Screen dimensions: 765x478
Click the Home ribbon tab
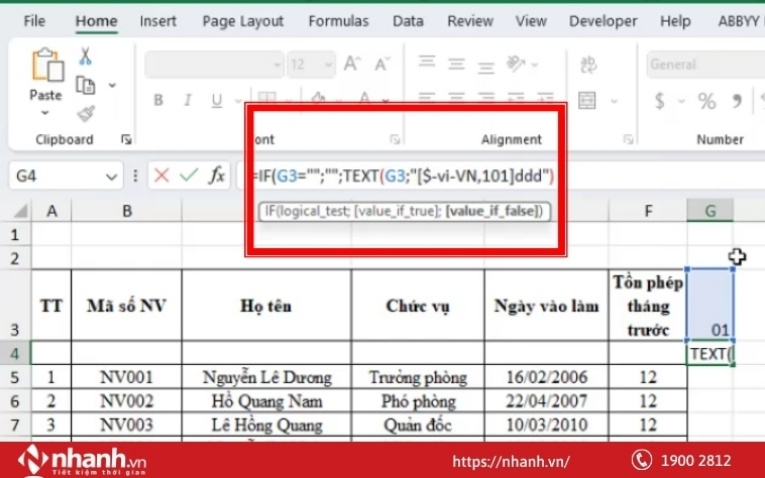click(96, 21)
